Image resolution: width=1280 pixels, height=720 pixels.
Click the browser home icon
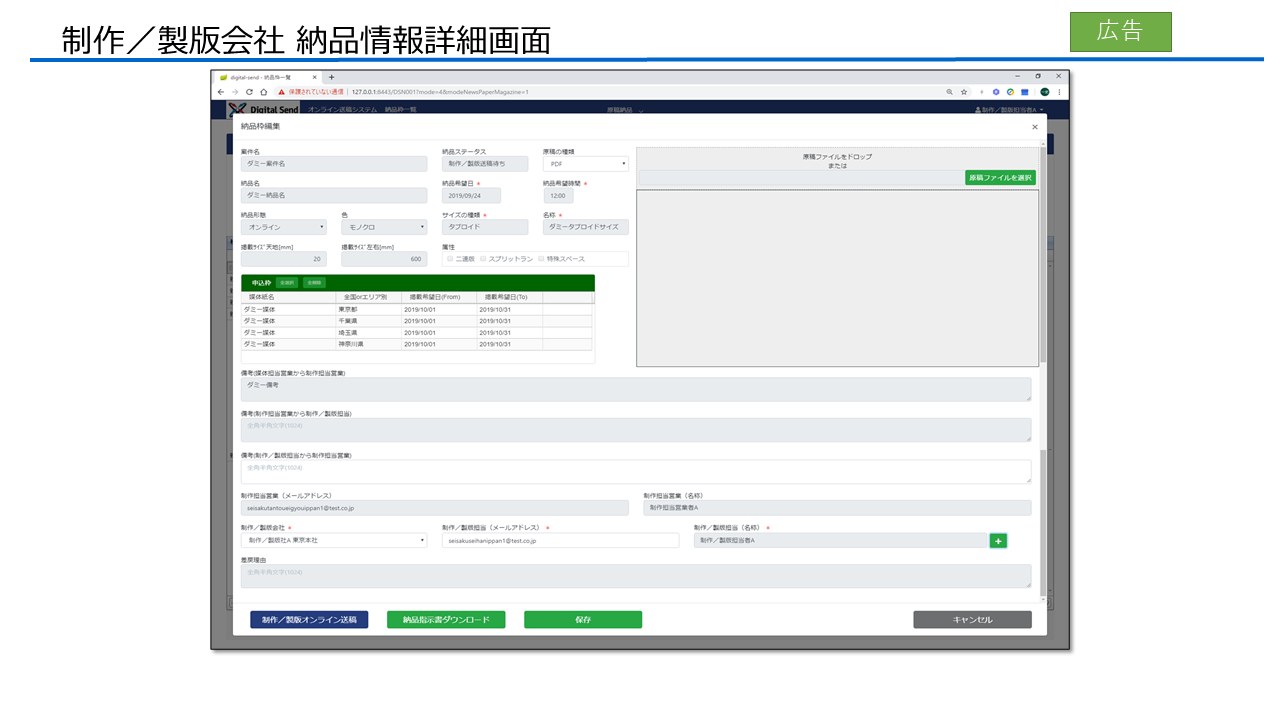264,91
